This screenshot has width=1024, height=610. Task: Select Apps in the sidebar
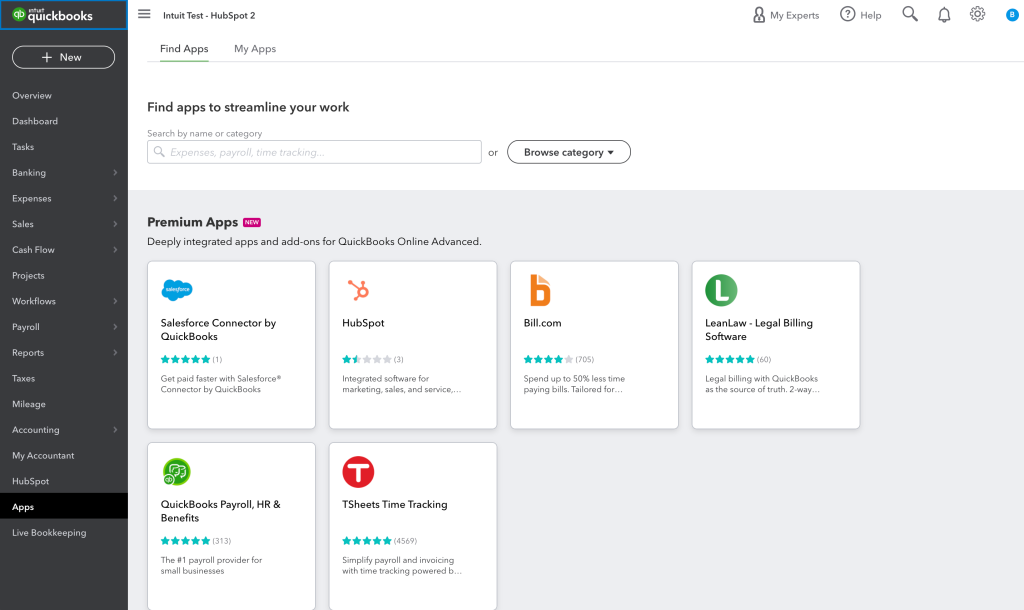pyautogui.click(x=64, y=507)
